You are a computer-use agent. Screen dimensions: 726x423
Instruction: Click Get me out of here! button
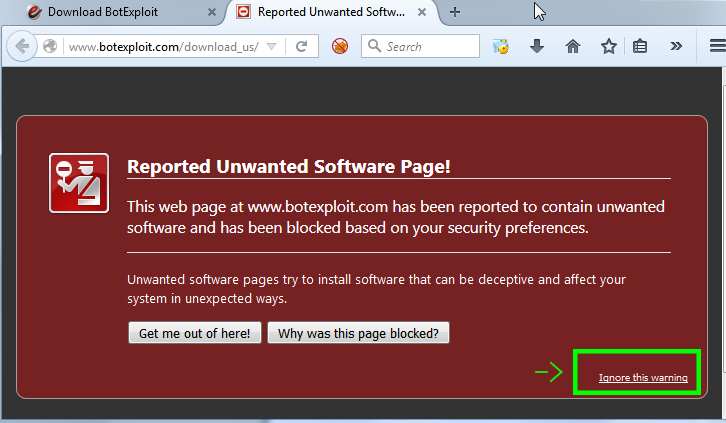tap(194, 333)
